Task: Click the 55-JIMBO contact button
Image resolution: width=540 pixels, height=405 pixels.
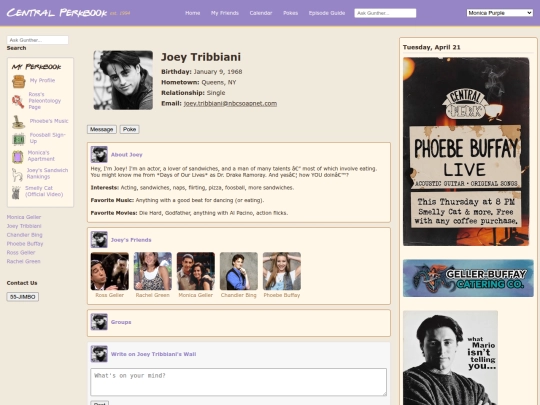Action: (22, 297)
